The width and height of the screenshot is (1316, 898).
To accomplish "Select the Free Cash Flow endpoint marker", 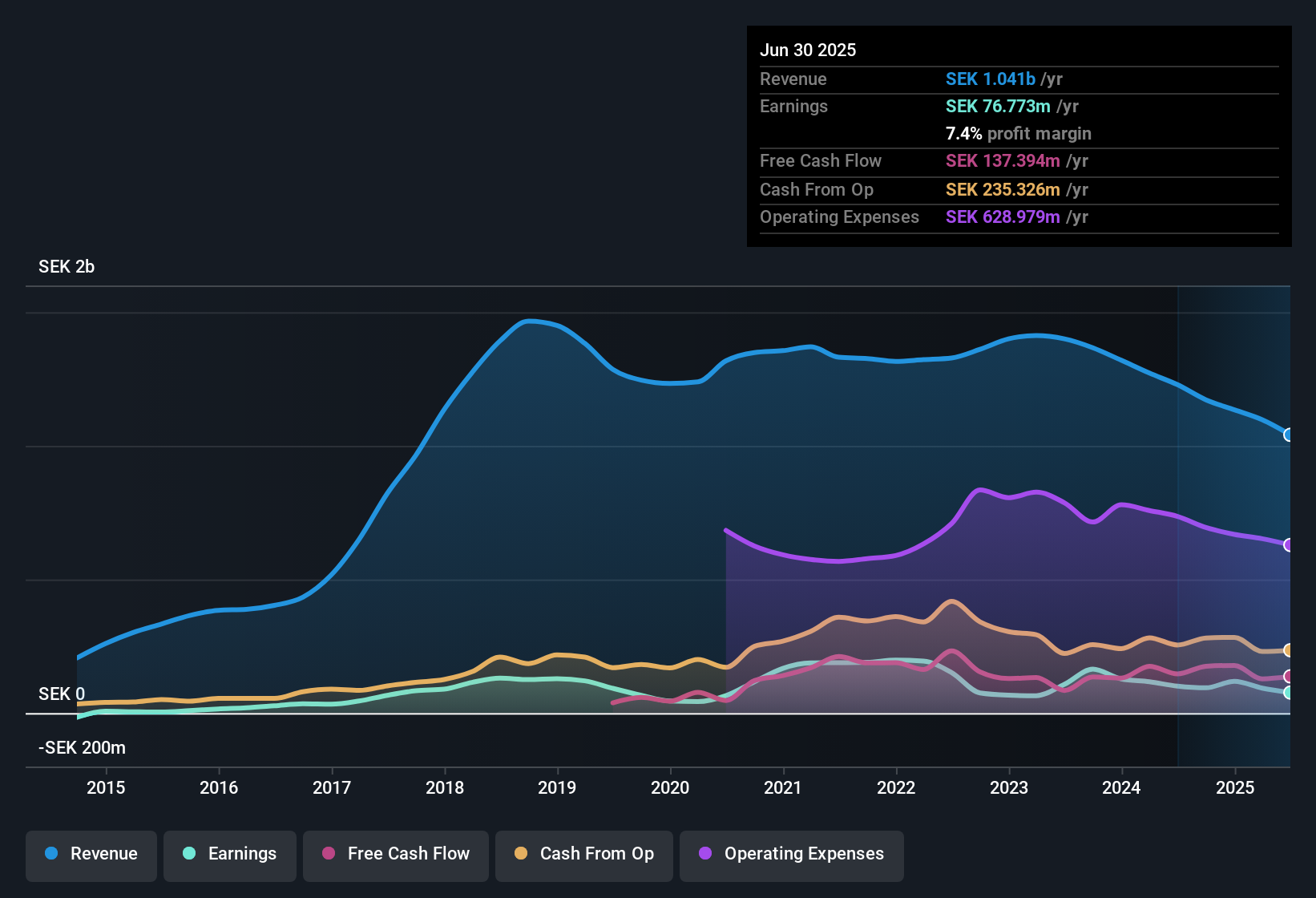I will point(1289,677).
